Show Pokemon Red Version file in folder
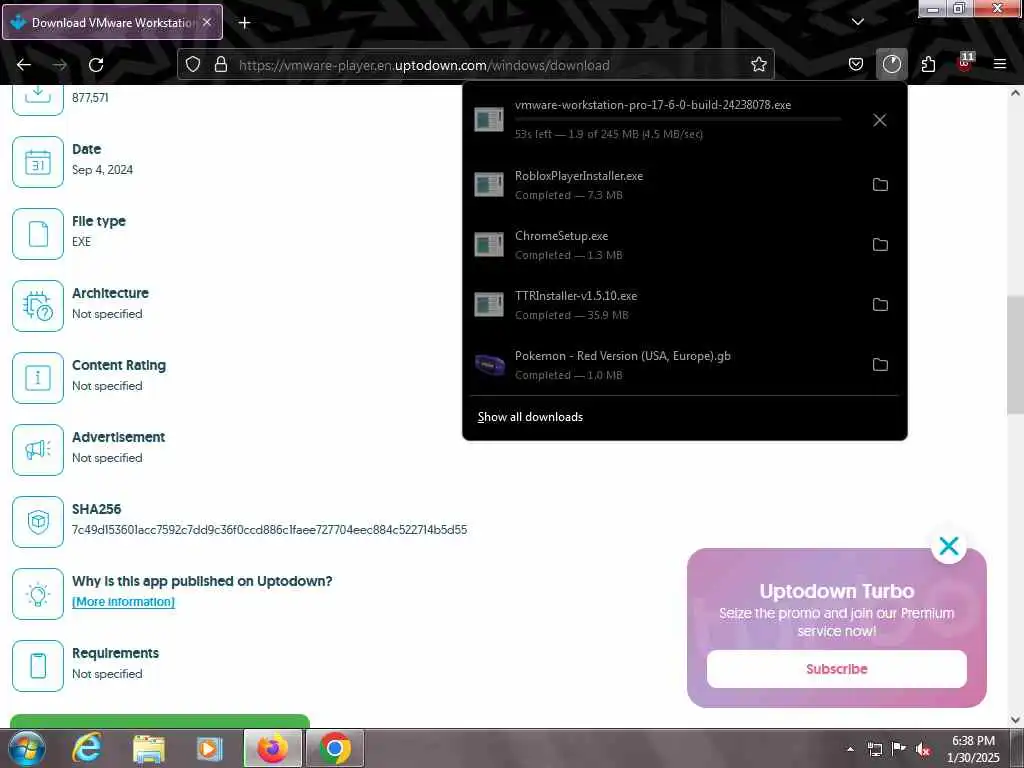The image size is (1024, 768). point(880,365)
